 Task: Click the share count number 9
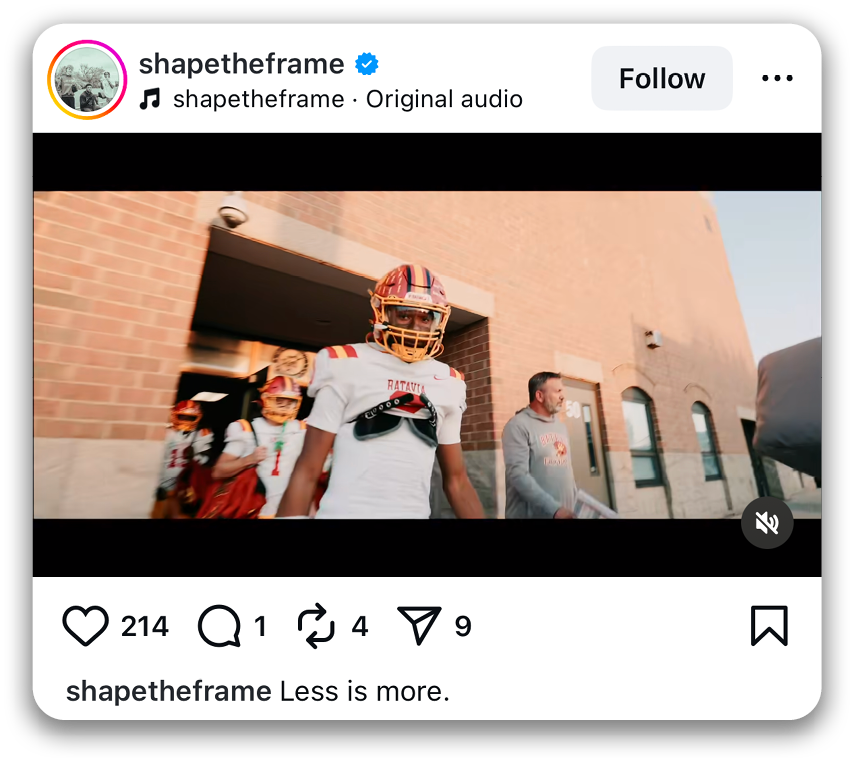click(463, 626)
